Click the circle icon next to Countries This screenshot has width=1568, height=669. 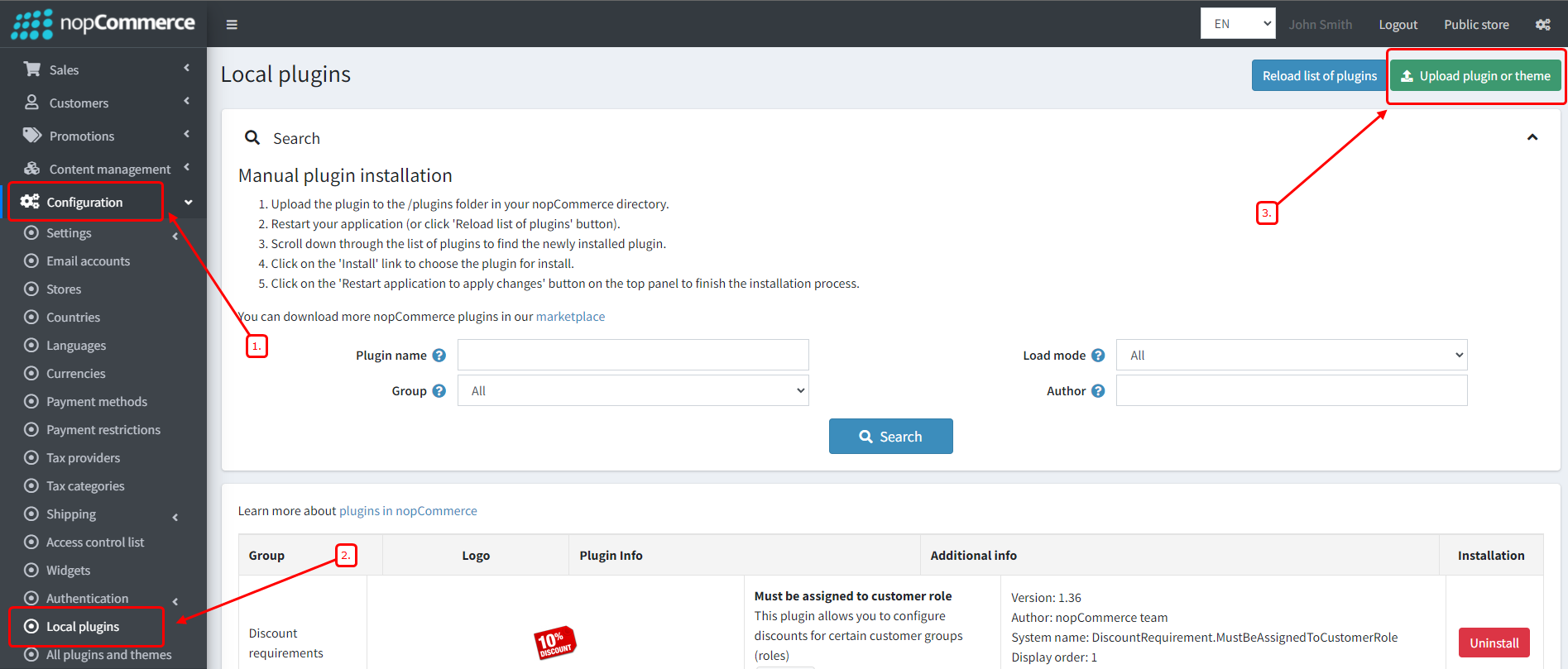[x=31, y=317]
